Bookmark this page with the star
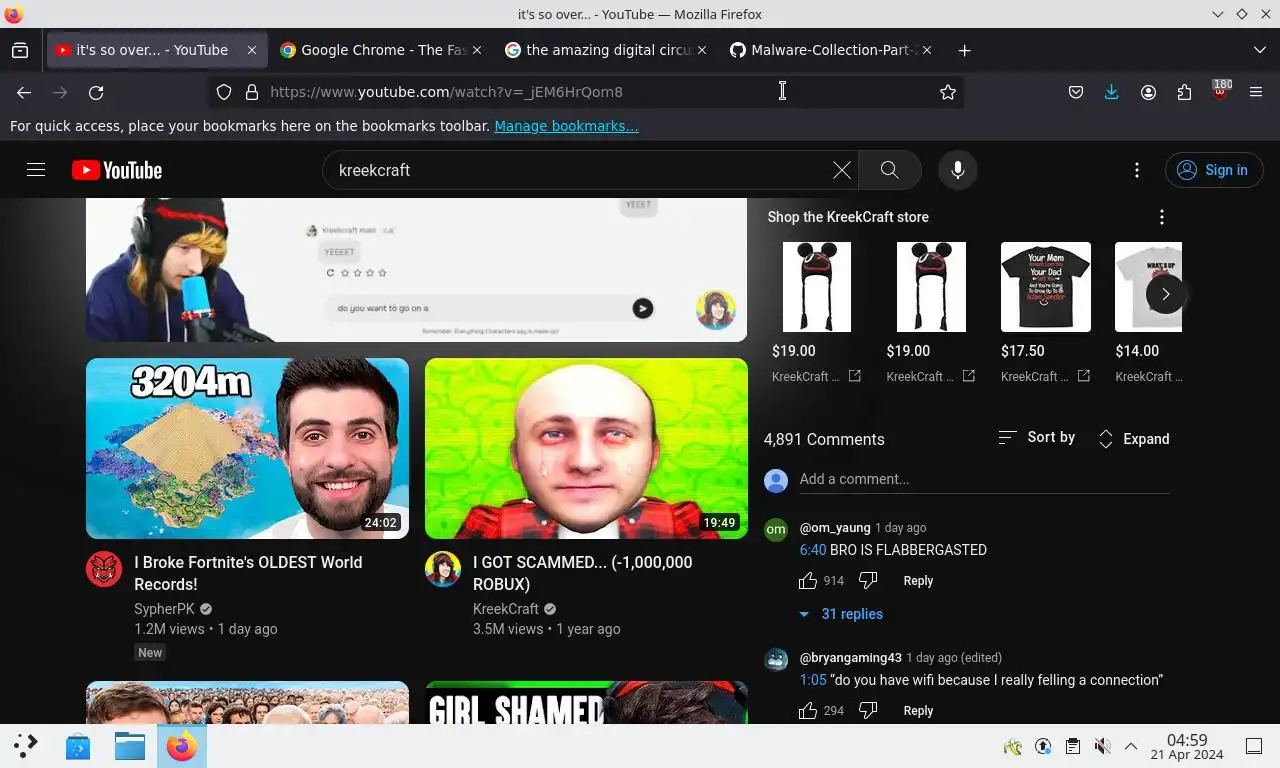This screenshot has height=768, width=1280. [x=948, y=92]
